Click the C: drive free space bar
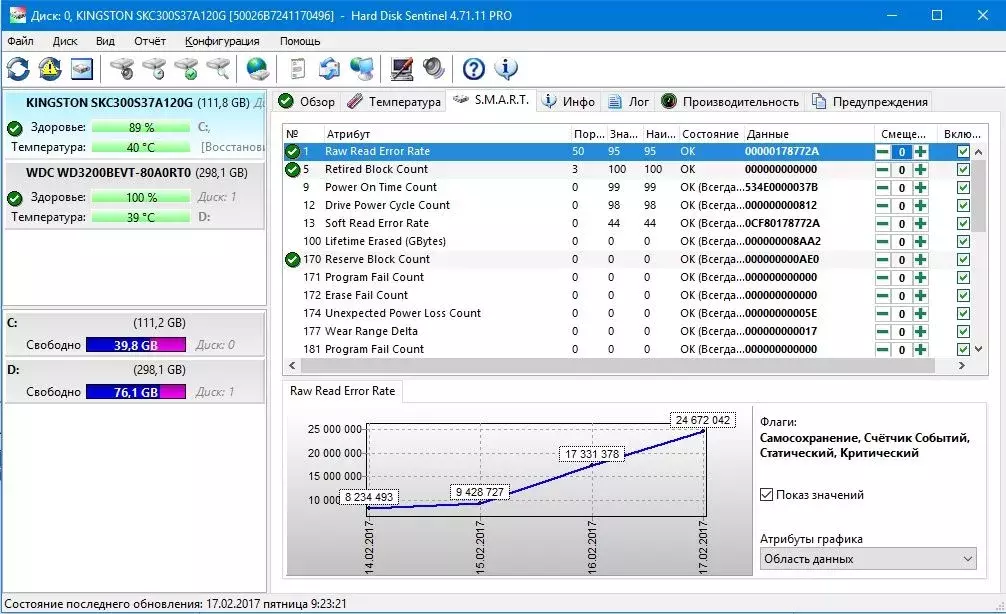 tap(136, 345)
